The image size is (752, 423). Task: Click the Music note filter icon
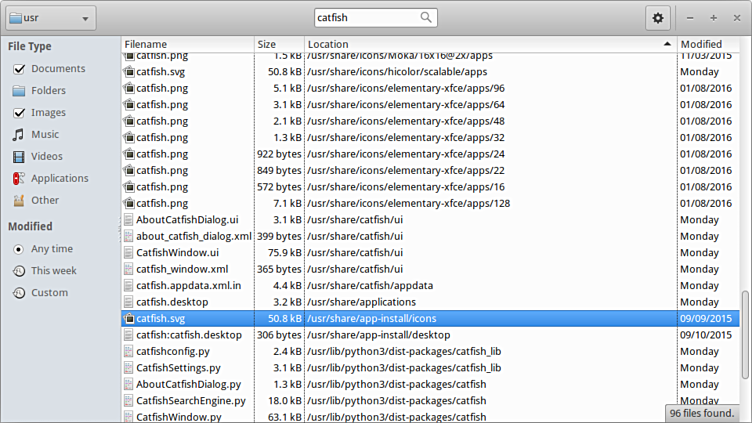click(x=18, y=135)
